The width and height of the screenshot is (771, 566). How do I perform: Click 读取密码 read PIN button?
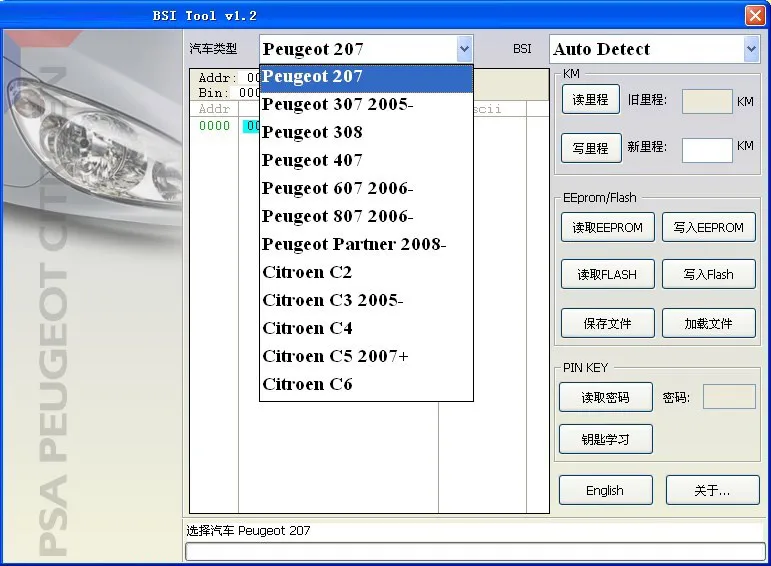[x=605, y=397]
